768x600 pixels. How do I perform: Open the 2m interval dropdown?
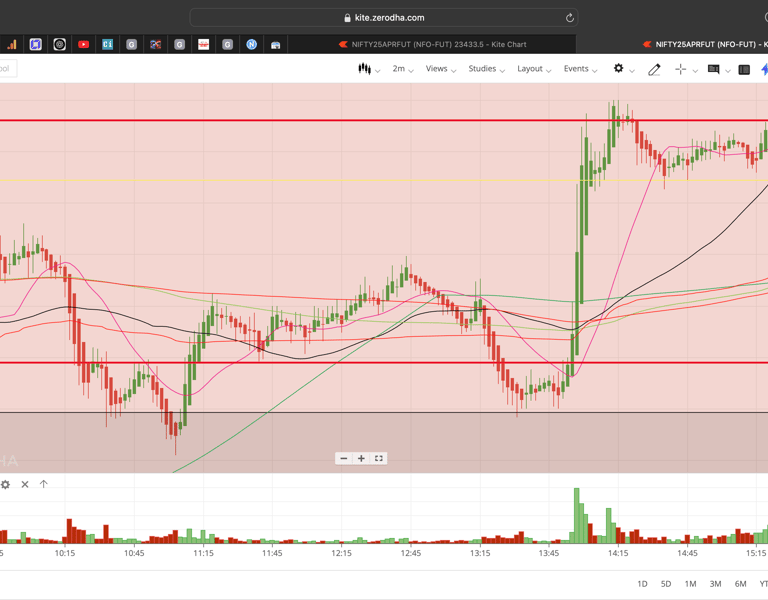click(x=403, y=69)
